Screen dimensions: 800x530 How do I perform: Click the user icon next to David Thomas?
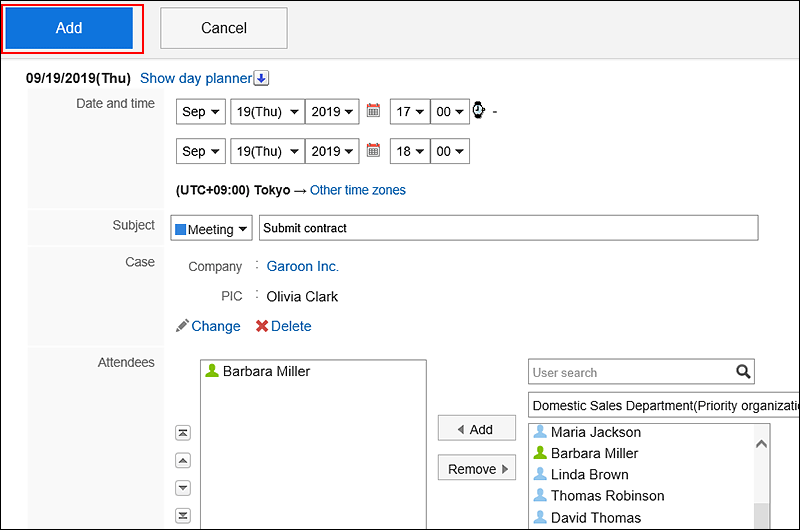(540, 517)
